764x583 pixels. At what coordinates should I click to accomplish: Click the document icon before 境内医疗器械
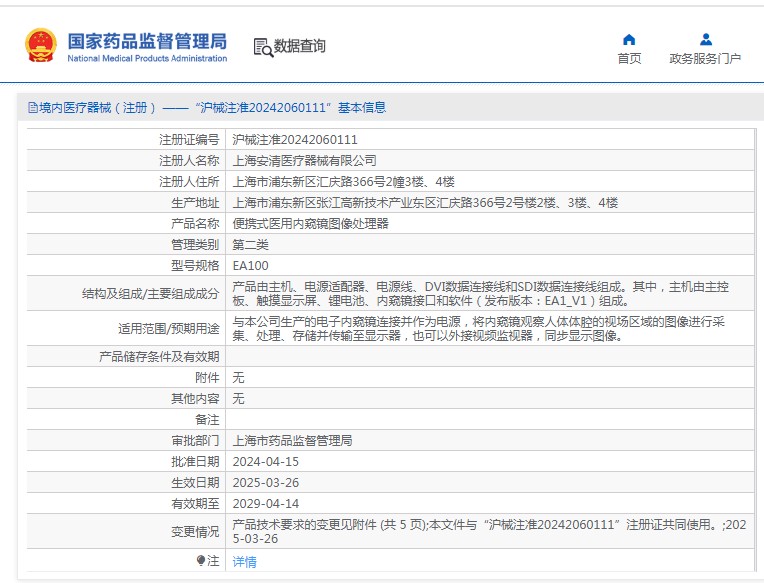[33, 108]
